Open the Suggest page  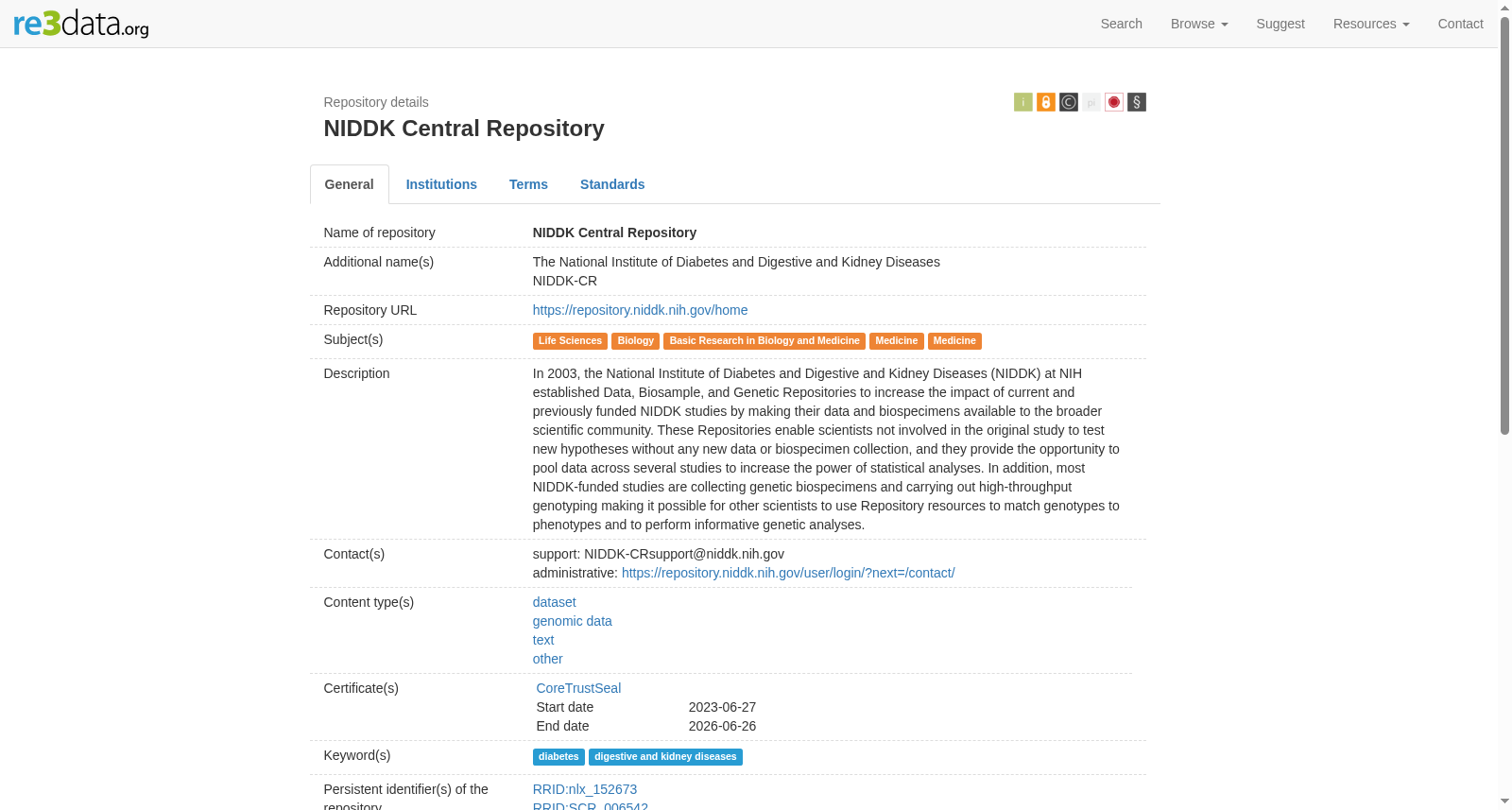coord(1280,24)
